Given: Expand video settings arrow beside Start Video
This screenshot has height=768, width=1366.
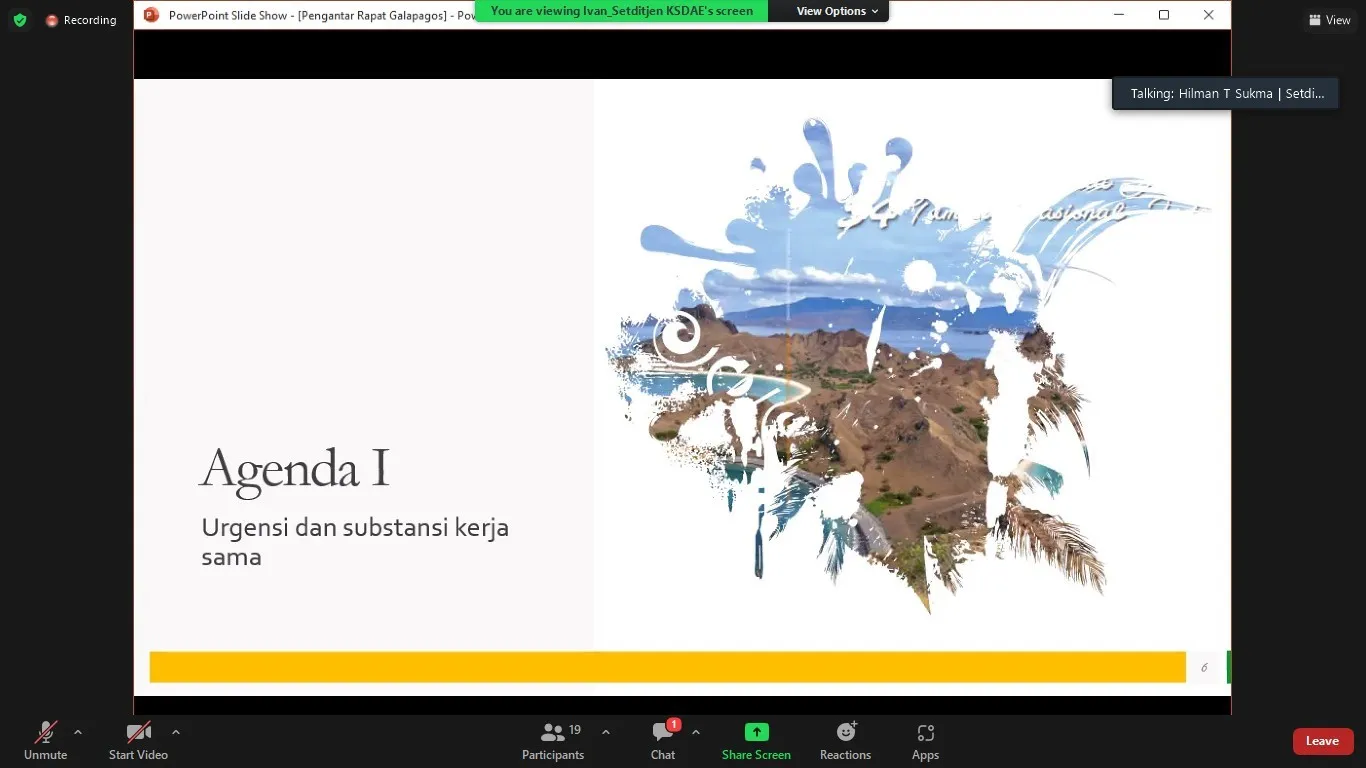Looking at the screenshot, I should (176, 732).
